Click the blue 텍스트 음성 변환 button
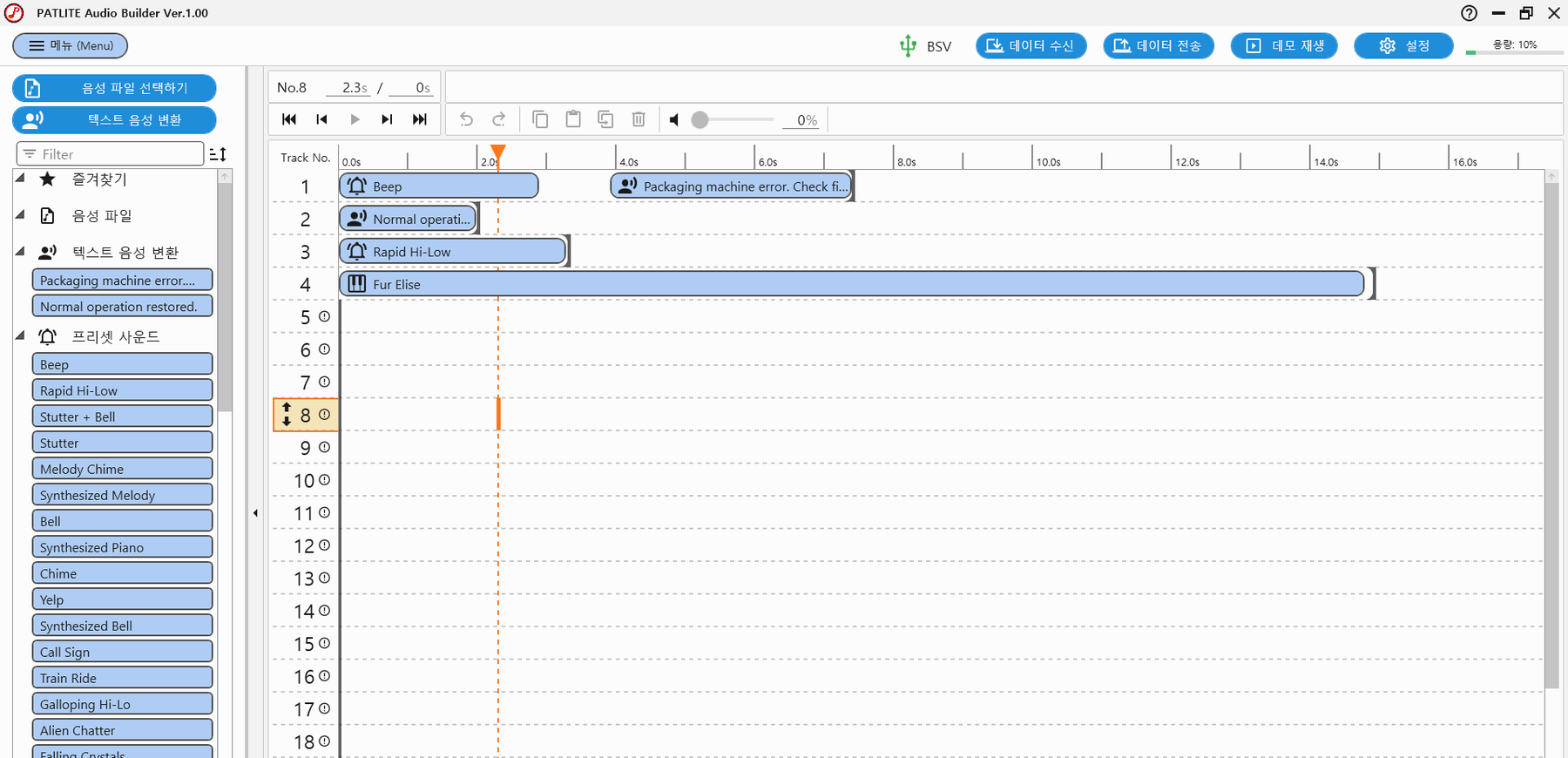This screenshot has height=758, width=1568. pyautogui.click(x=114, y=120)
